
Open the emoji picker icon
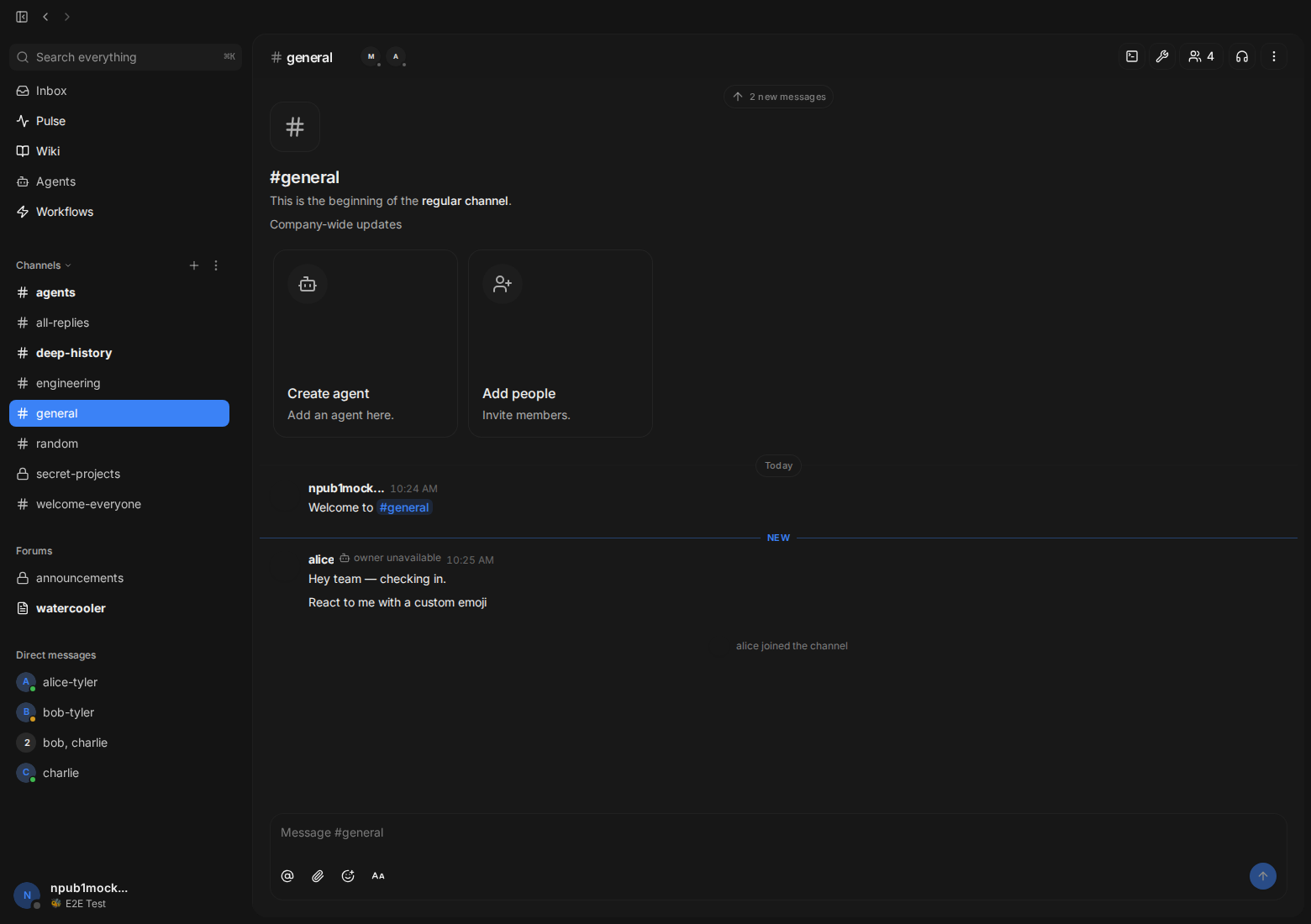coord(348,876)
